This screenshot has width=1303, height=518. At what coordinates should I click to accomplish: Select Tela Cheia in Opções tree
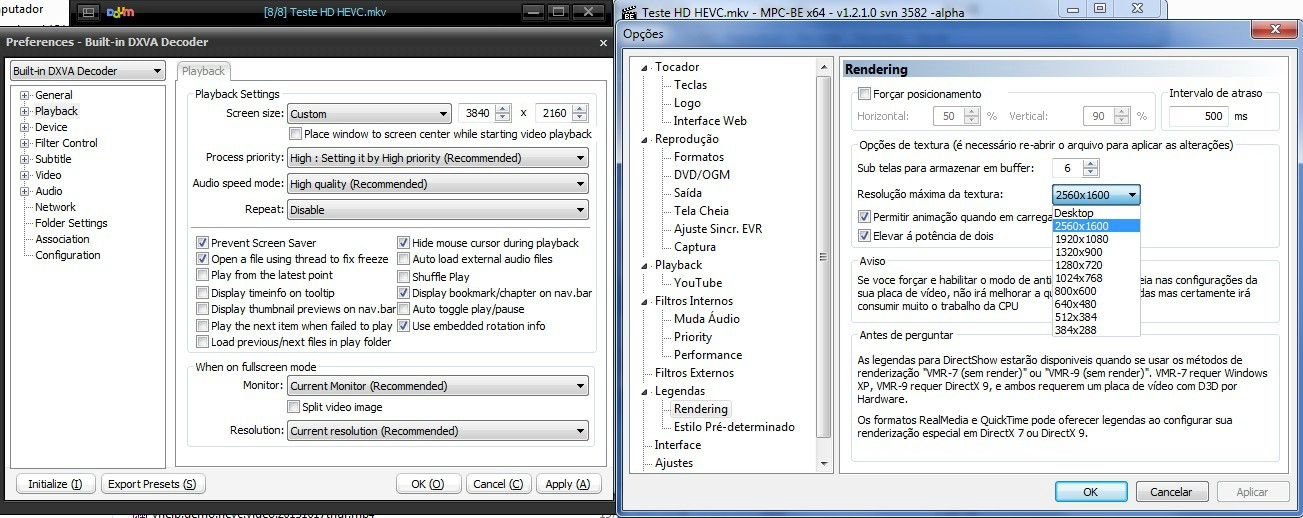pyautogui.click(x=701, y=211)
